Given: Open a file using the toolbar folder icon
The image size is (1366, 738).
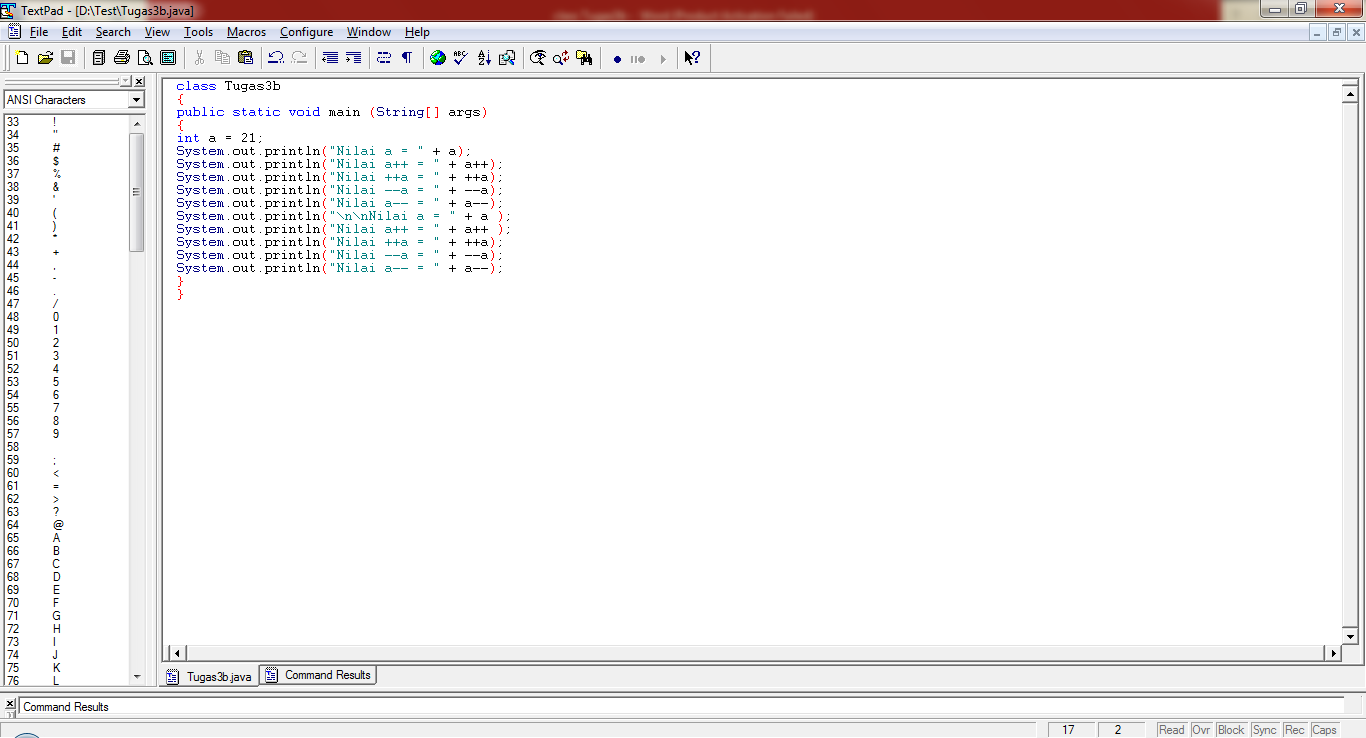Looking at the screenshot, I should click(45, 58).
